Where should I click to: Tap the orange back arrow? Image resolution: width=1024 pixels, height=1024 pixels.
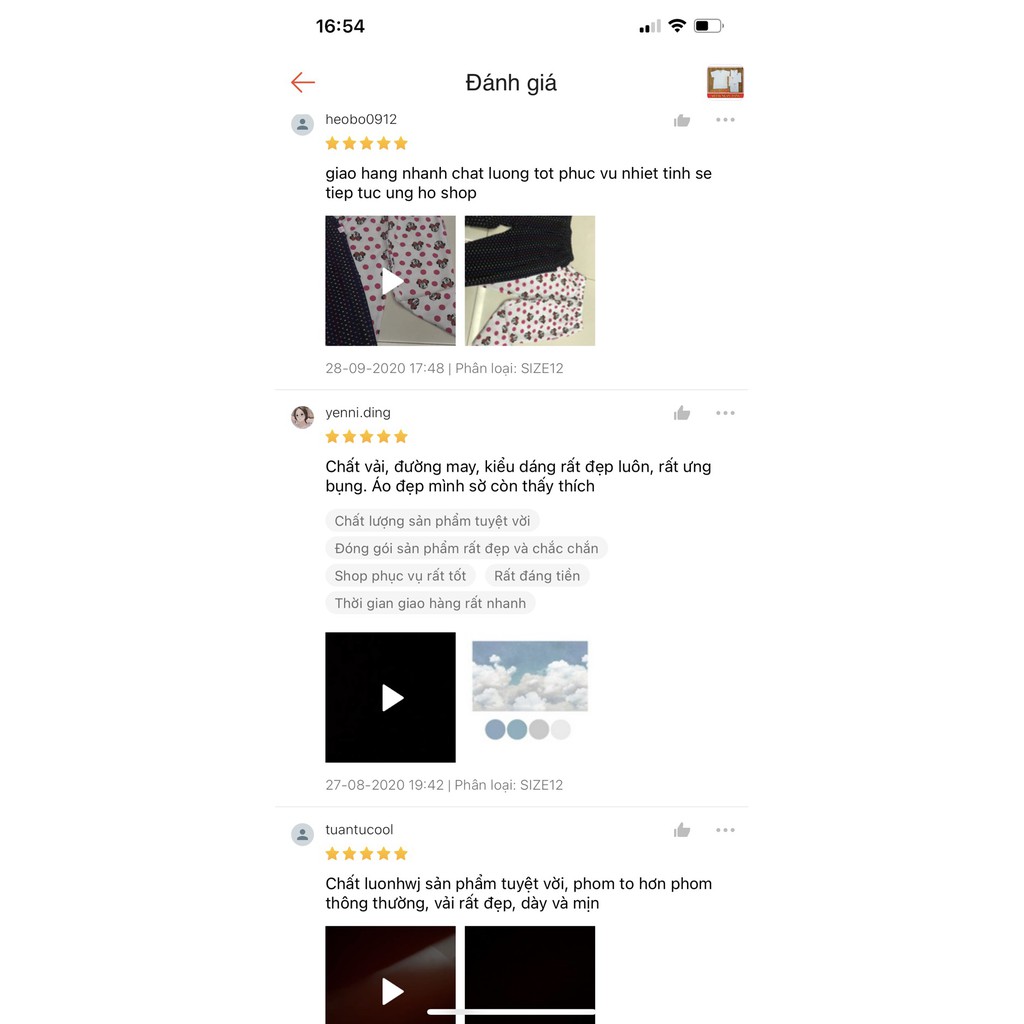click(302, 82)
